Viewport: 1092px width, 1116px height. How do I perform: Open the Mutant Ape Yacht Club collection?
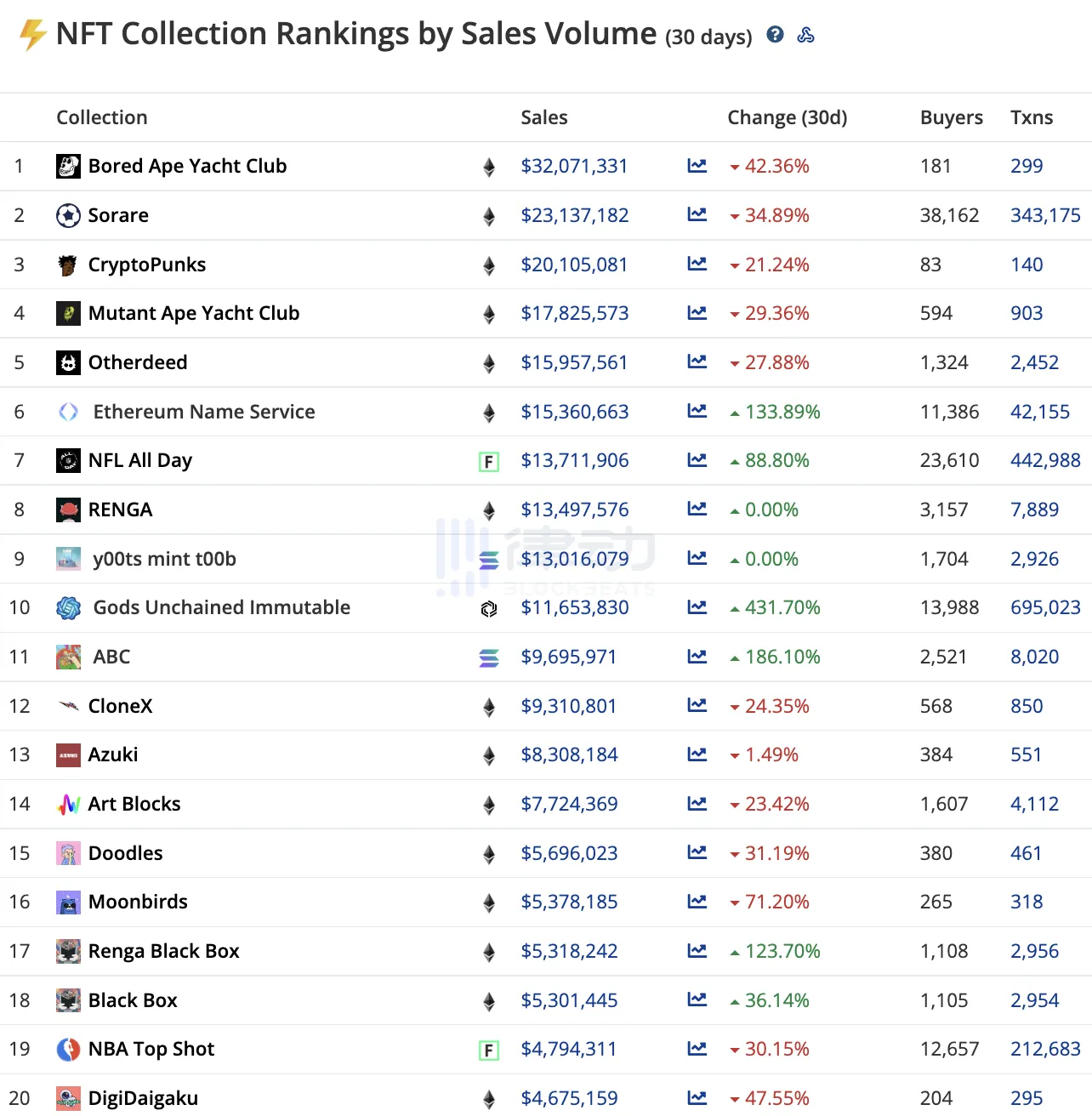tap(194, 313)
